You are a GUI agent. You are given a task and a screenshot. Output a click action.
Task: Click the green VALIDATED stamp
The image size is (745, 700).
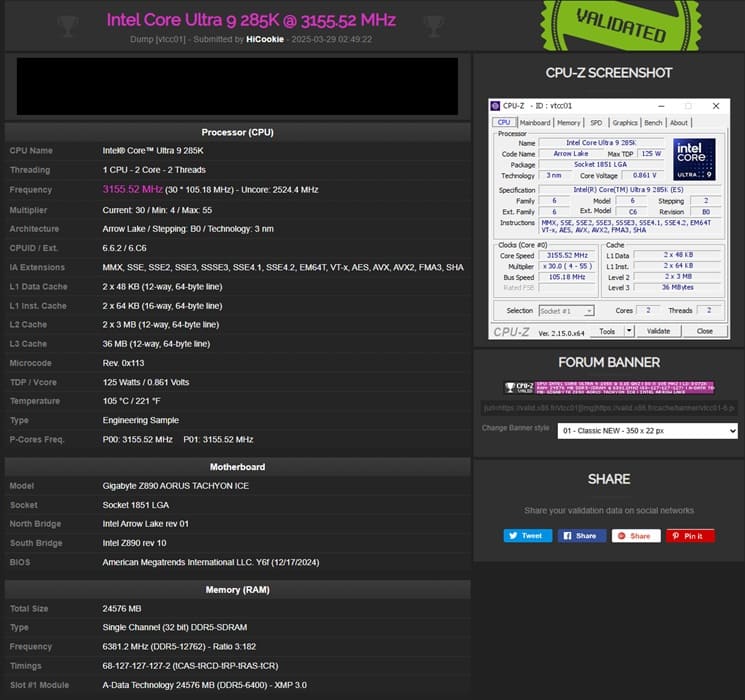point(621,25)
